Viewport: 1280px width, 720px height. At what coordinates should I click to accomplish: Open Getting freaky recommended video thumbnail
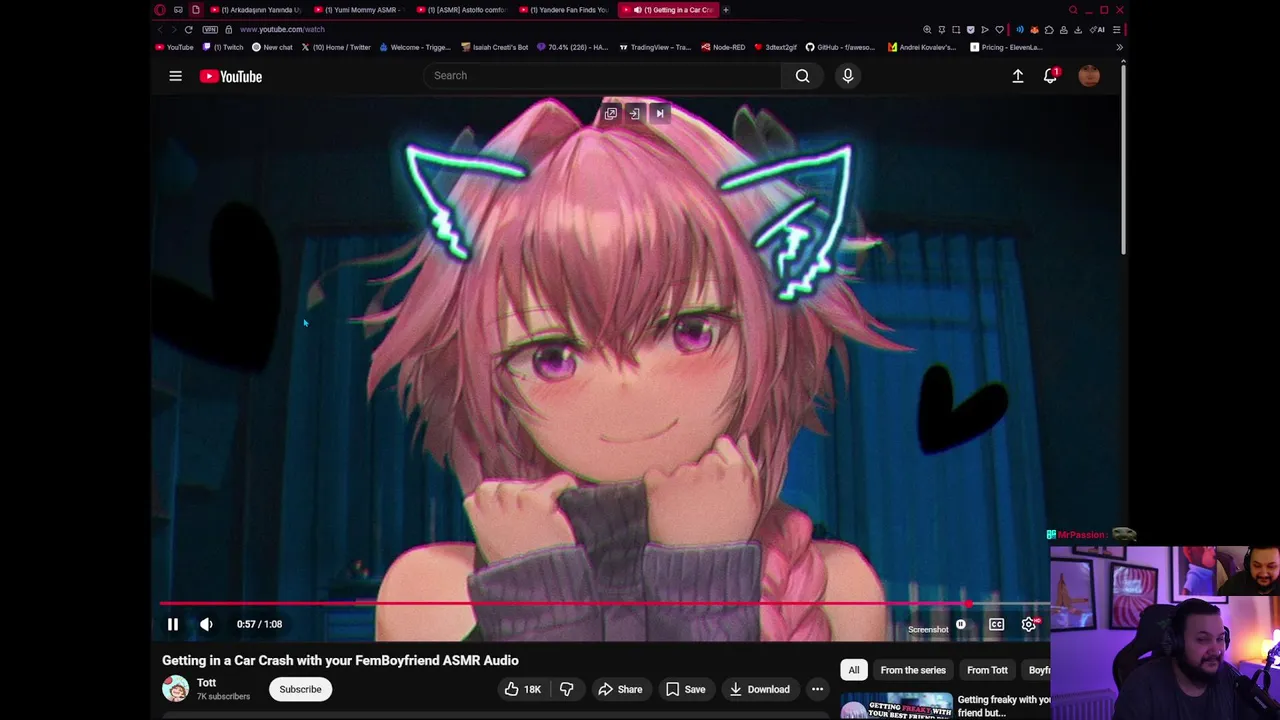click(x=896, y=706)
